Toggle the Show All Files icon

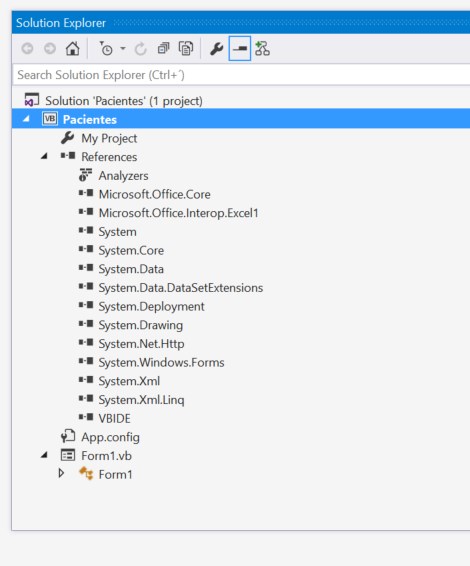coord(186,48)
